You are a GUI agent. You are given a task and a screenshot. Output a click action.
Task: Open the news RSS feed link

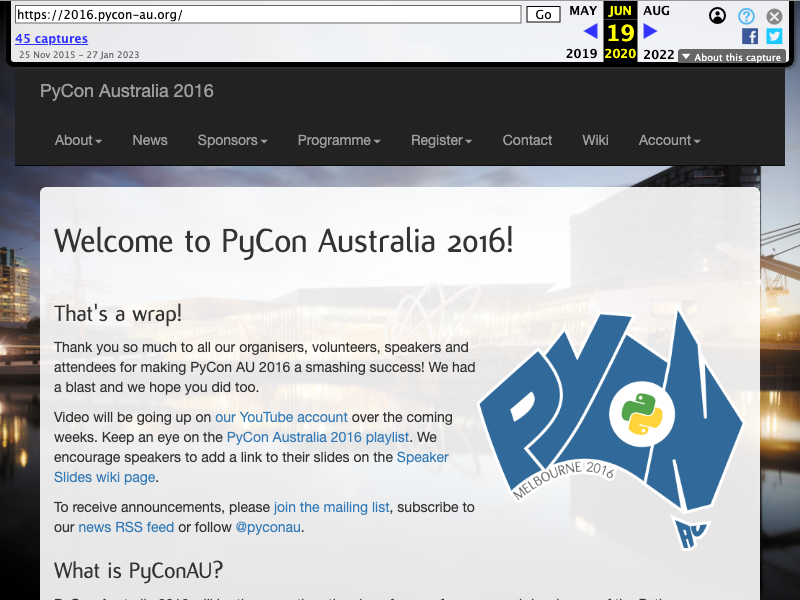(126, 527)
